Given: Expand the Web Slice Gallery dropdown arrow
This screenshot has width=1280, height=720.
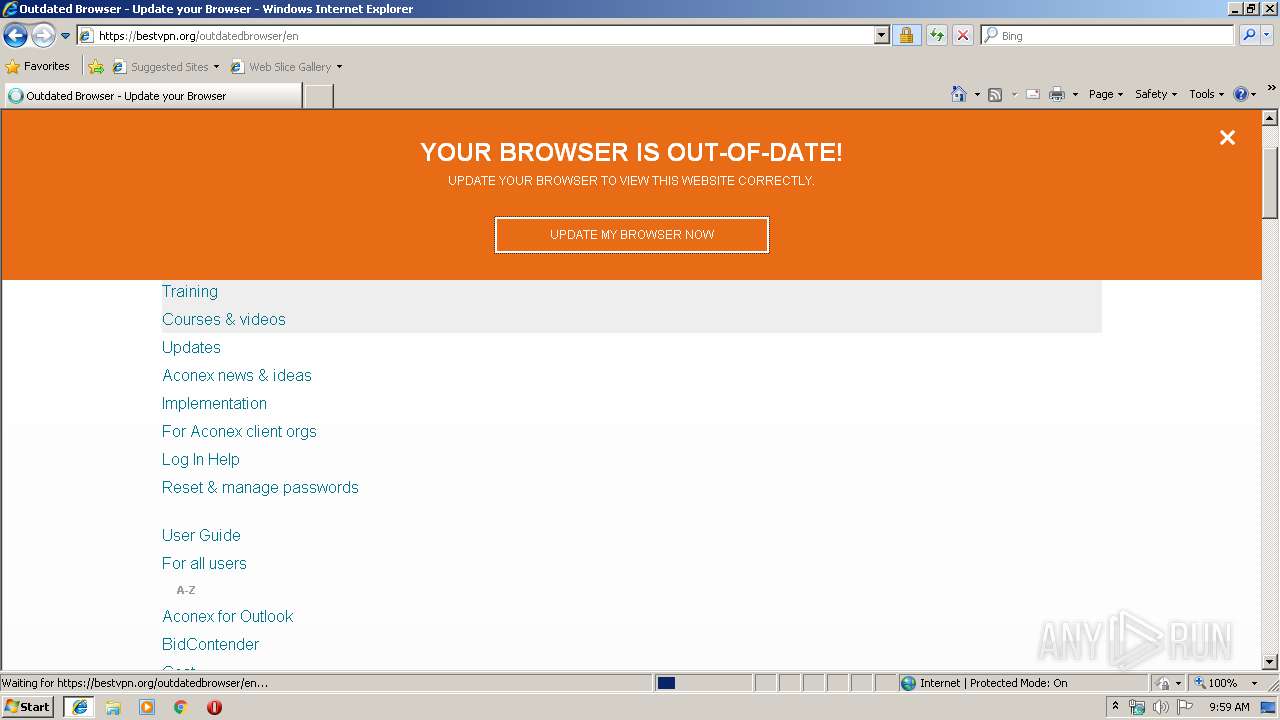Looking at the screenshot, I should pyautogui.click(x=339, y=67).
